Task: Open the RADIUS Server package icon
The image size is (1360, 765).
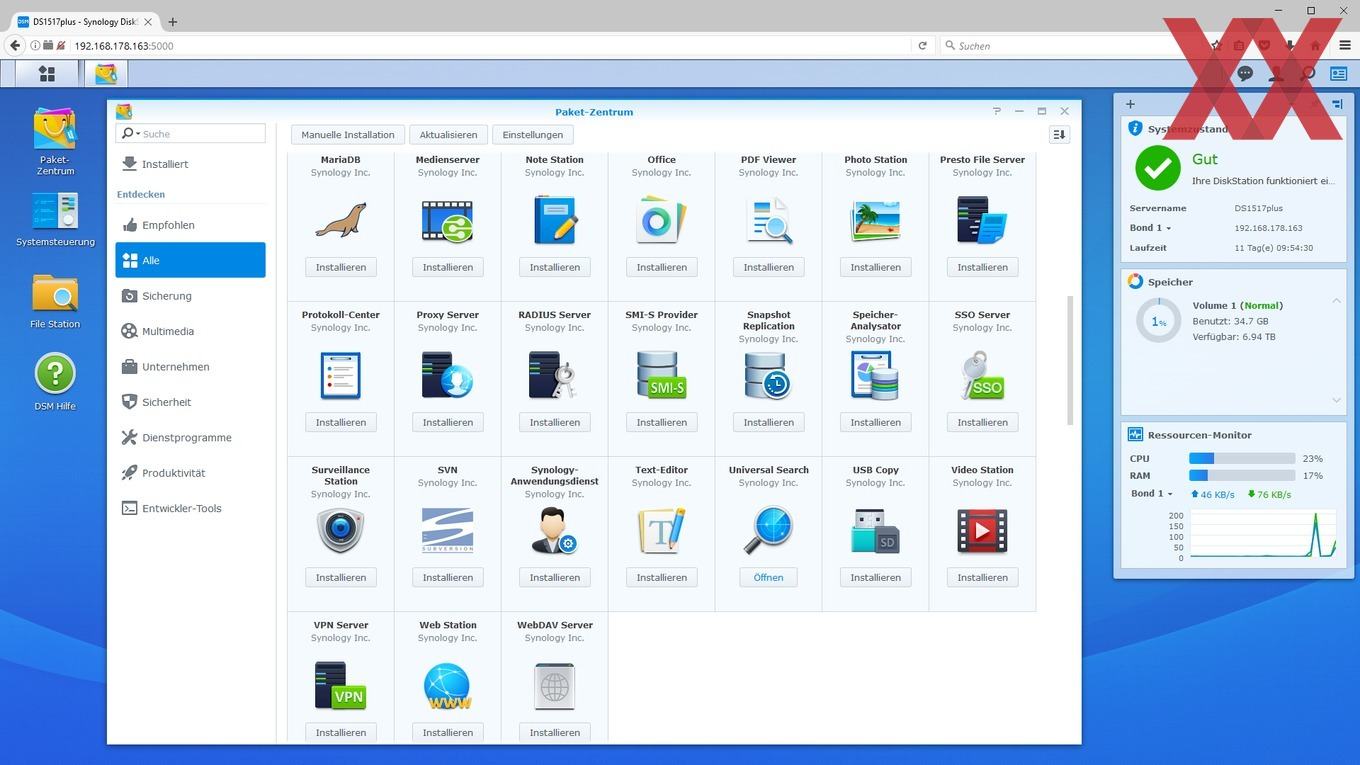Action: [x=554, y=375]
